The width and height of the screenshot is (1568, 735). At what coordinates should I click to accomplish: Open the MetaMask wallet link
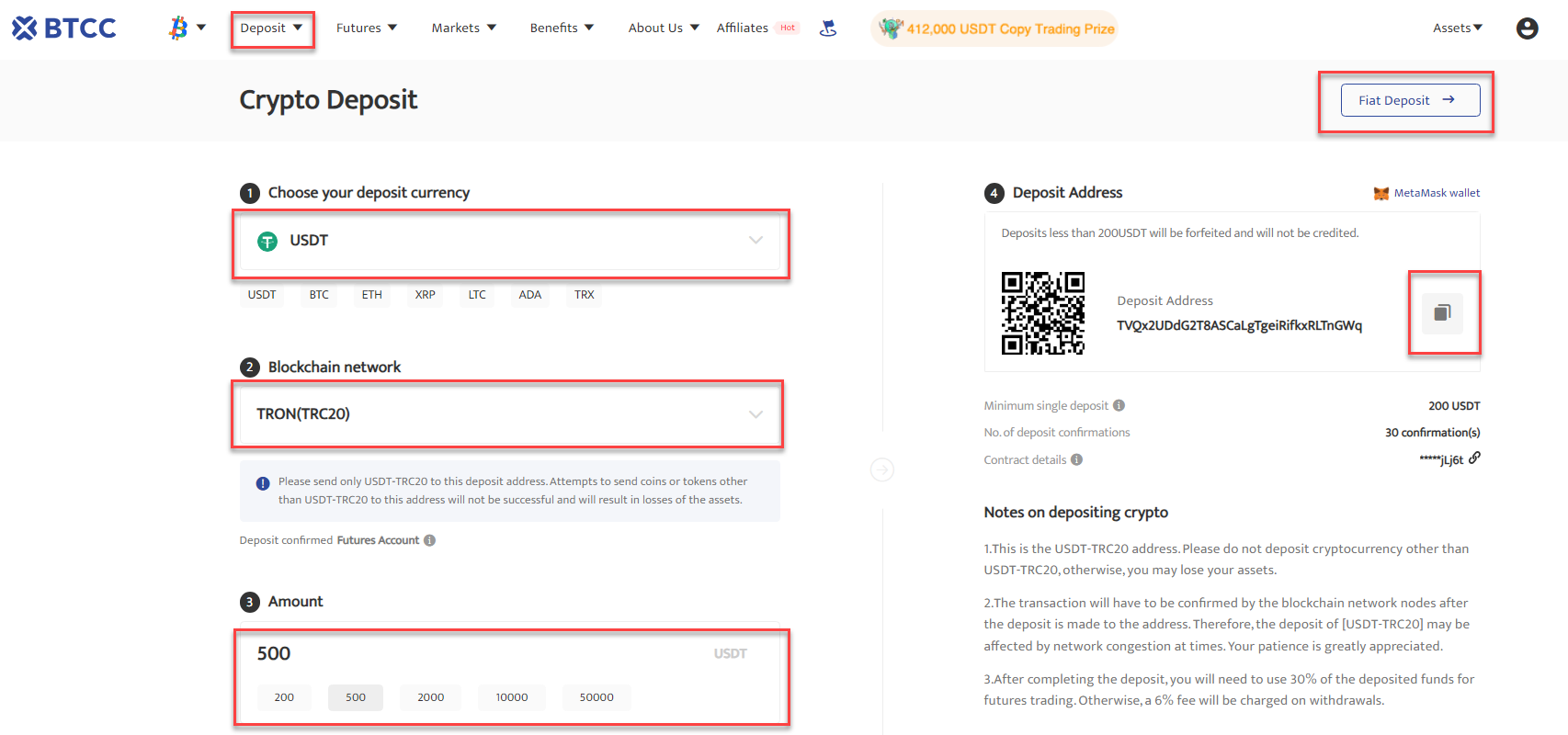coord(1427,193)
